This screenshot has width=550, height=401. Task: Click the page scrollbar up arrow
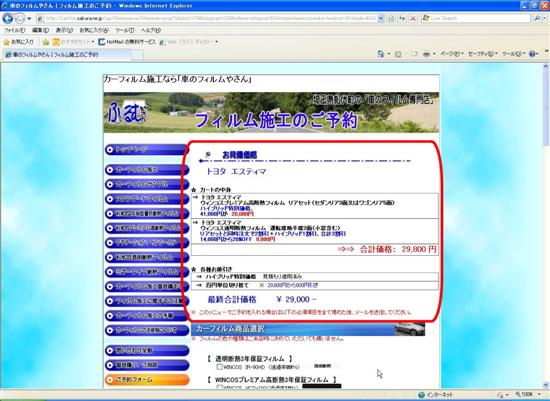coord(546,66)
